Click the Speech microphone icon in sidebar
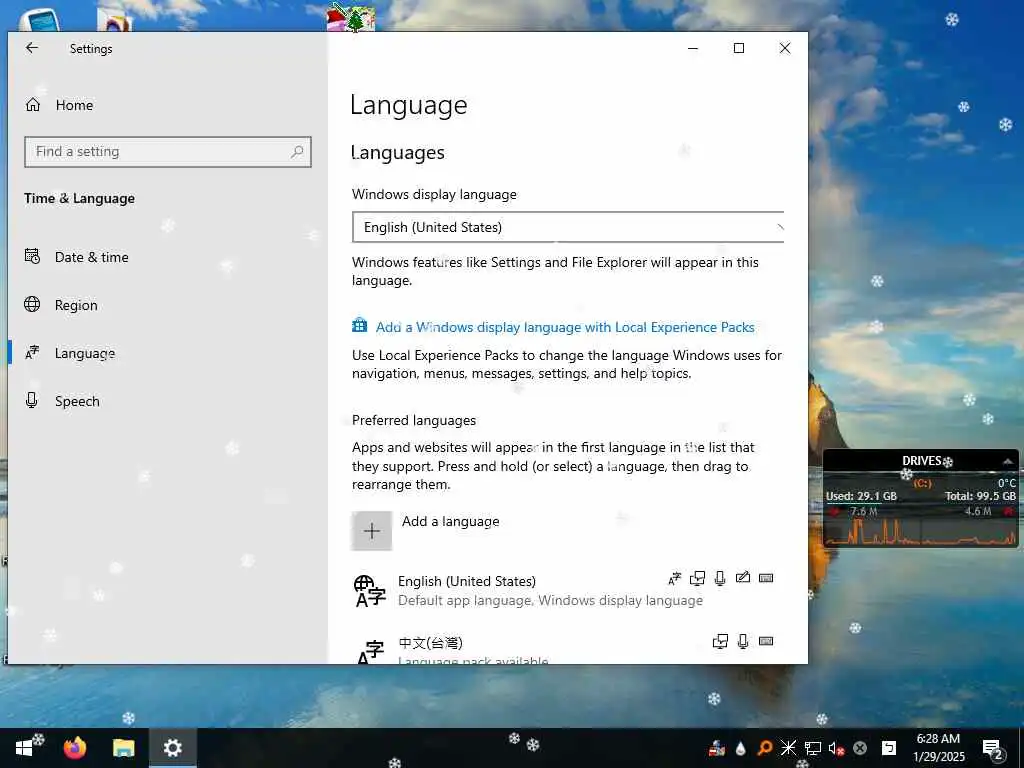Viewport: 1024px width, 768px height. point(31,400)
